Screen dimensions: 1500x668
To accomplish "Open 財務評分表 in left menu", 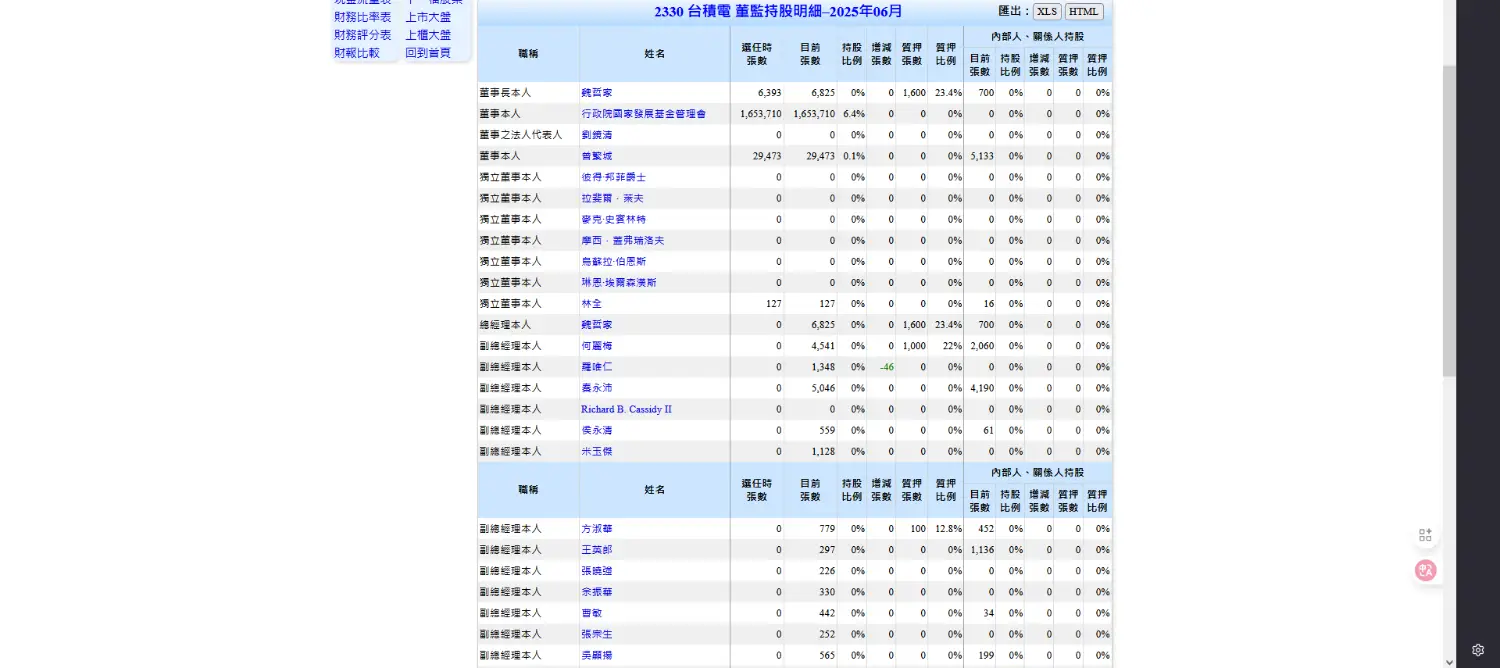I will point(362,35).
